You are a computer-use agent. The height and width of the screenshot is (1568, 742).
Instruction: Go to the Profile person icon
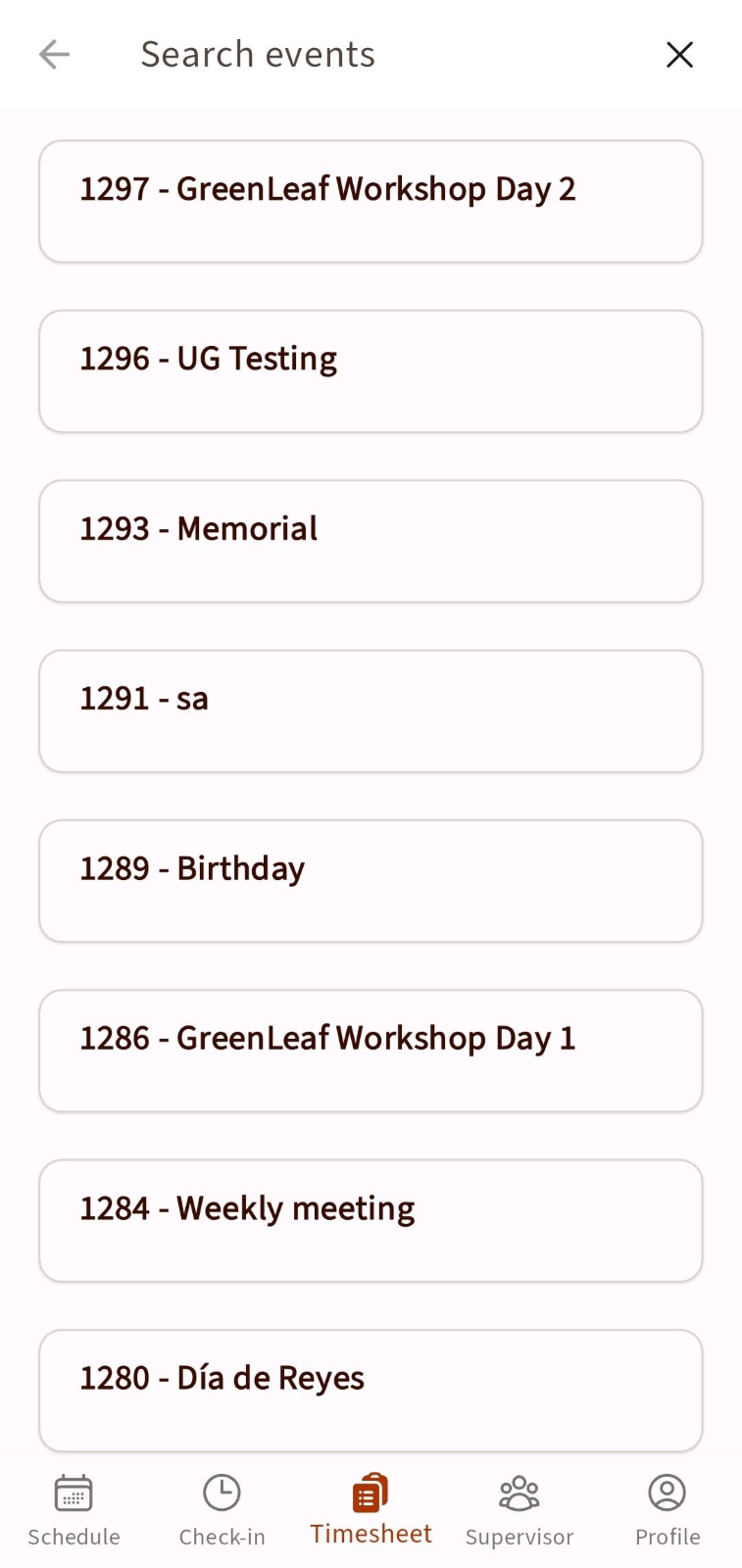pos(668,1494)
